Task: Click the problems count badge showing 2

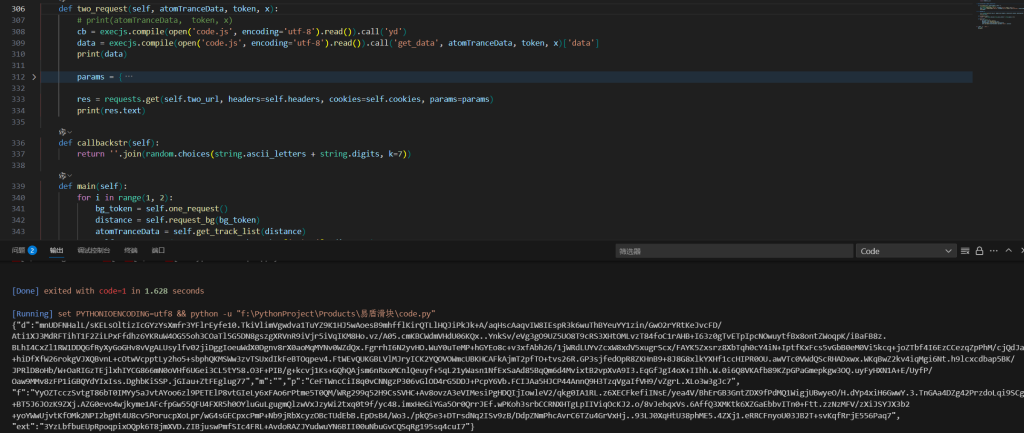Action: pyautogui.click(x=32, y=250)
